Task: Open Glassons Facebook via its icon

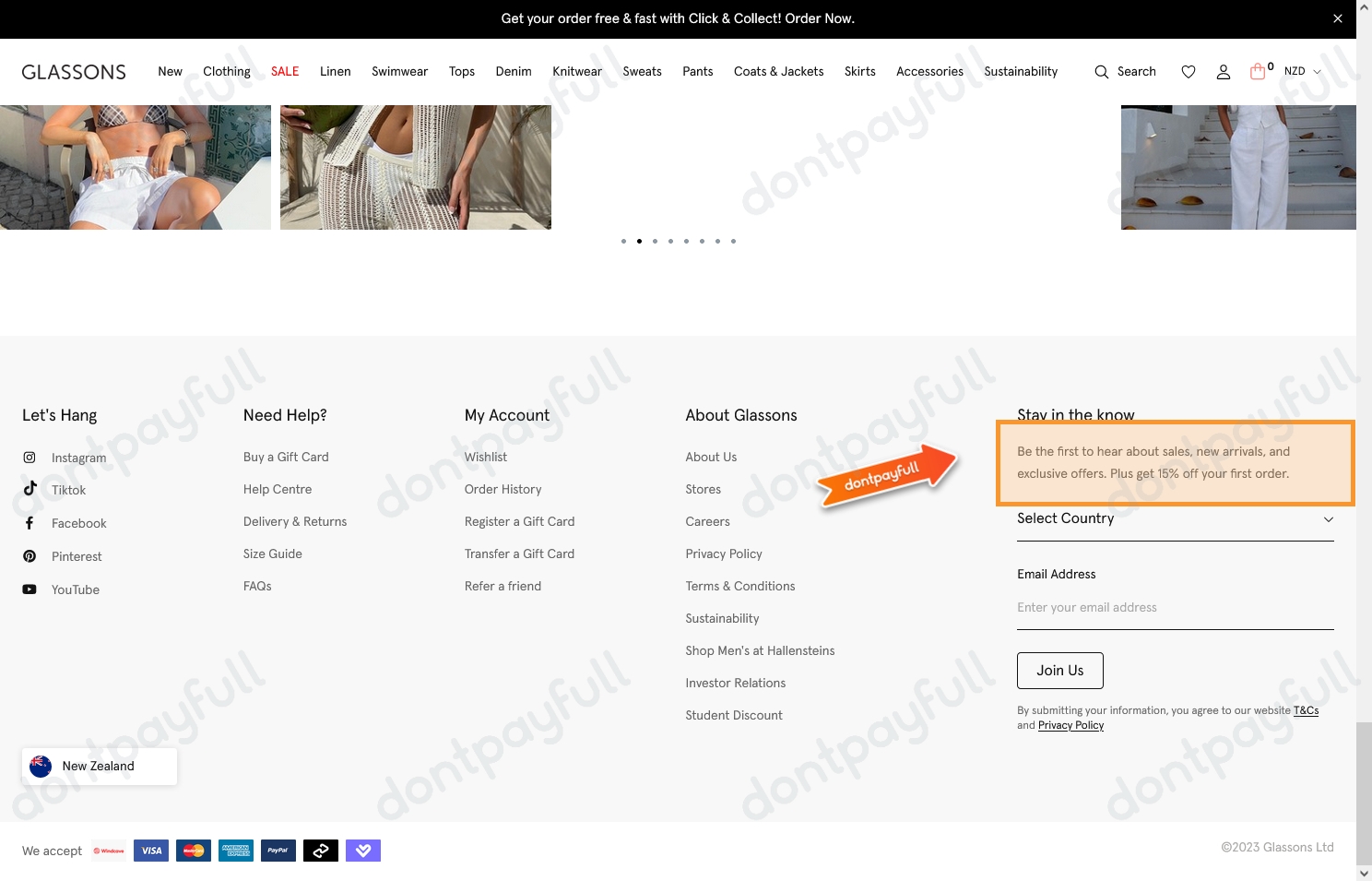Action: [x=29, y=522]
